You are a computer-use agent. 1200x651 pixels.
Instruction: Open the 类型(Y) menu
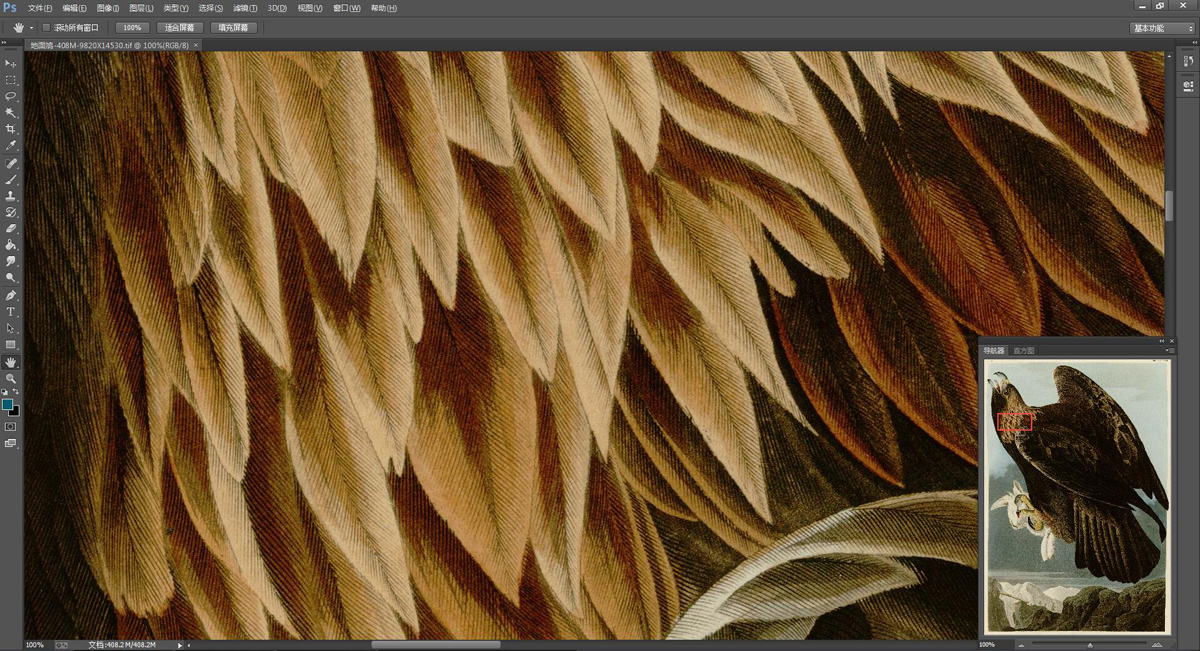pyautogui.click(x=176, y=8)
